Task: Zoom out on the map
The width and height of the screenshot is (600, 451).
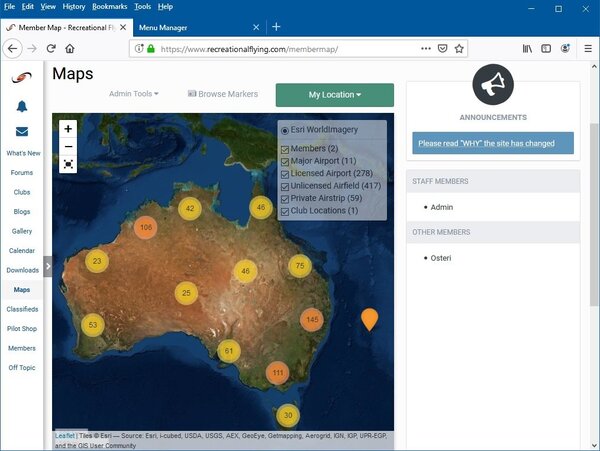Action: (x=68, y=146)
